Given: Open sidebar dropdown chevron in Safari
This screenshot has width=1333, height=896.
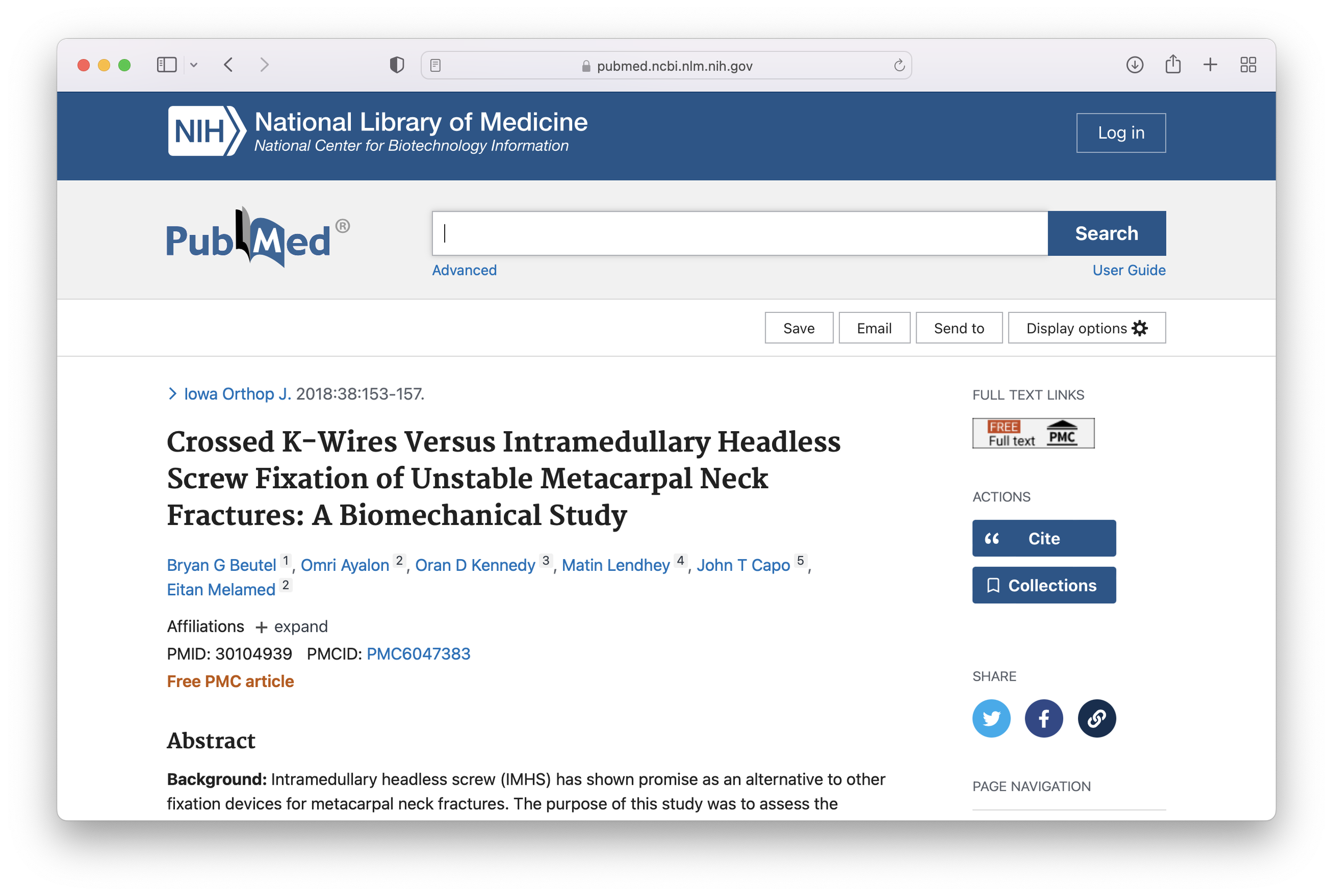Looking at the screenshot, I should click(194, 65).
